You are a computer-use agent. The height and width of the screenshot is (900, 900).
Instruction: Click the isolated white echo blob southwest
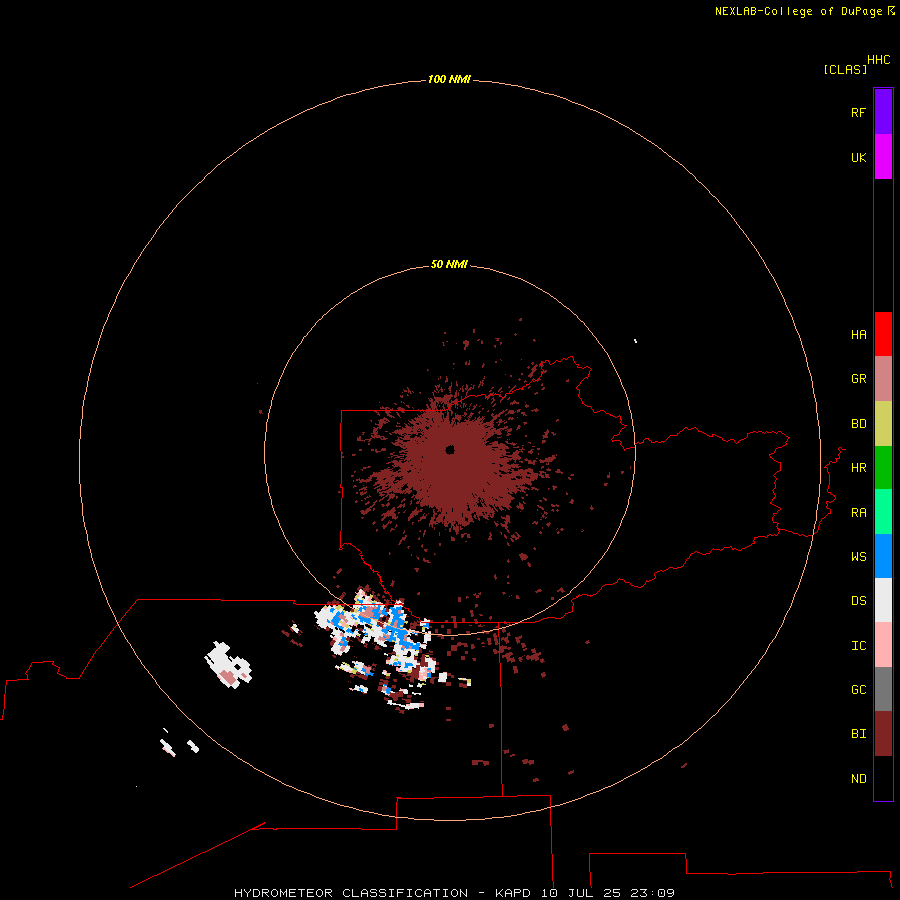pyautogui.click(x=228, y=665)
